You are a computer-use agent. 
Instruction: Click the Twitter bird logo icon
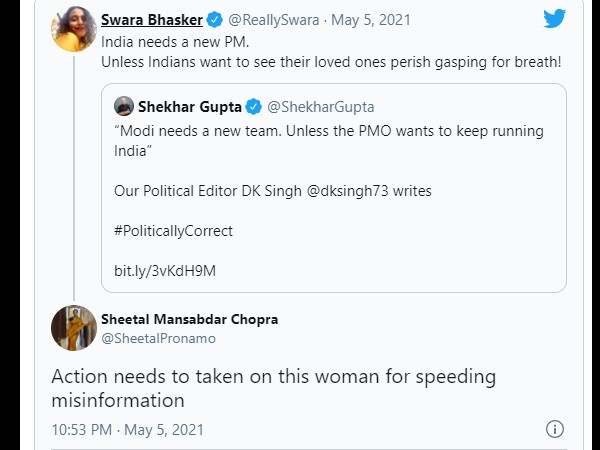(x=554, y=18)
